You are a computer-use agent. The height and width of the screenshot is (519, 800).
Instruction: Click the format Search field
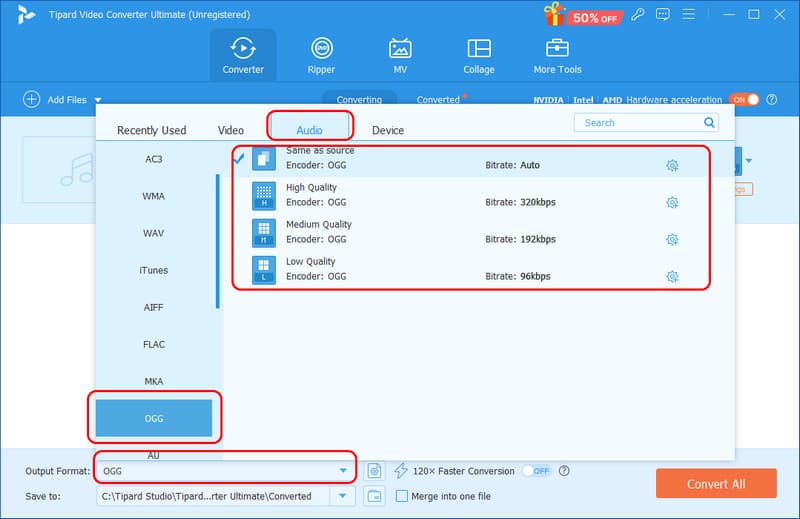click(x=646, y=122)
